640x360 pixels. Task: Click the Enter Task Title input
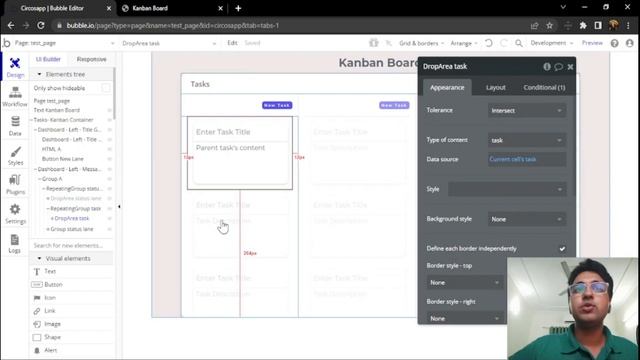pos(240,132)
